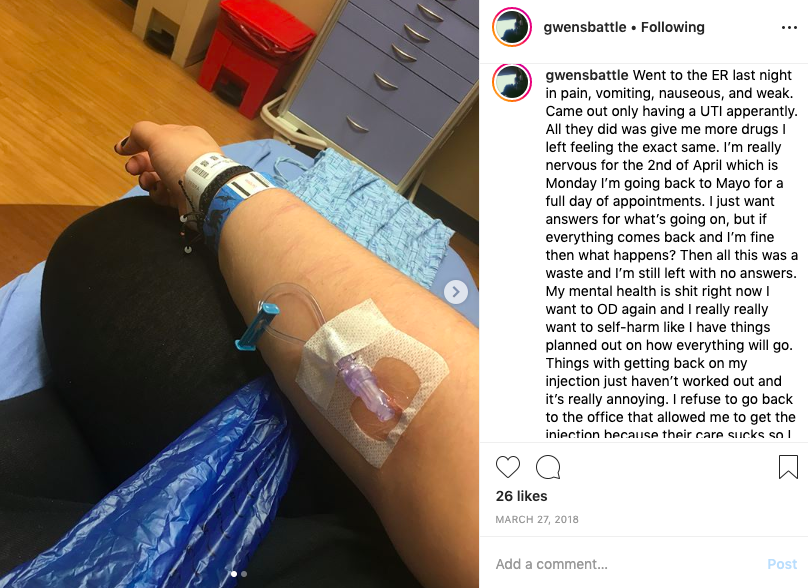The width and height of the screenshot is (808, 588).
Task: Open the three-dot more options menu
Action: coord(789,27)
